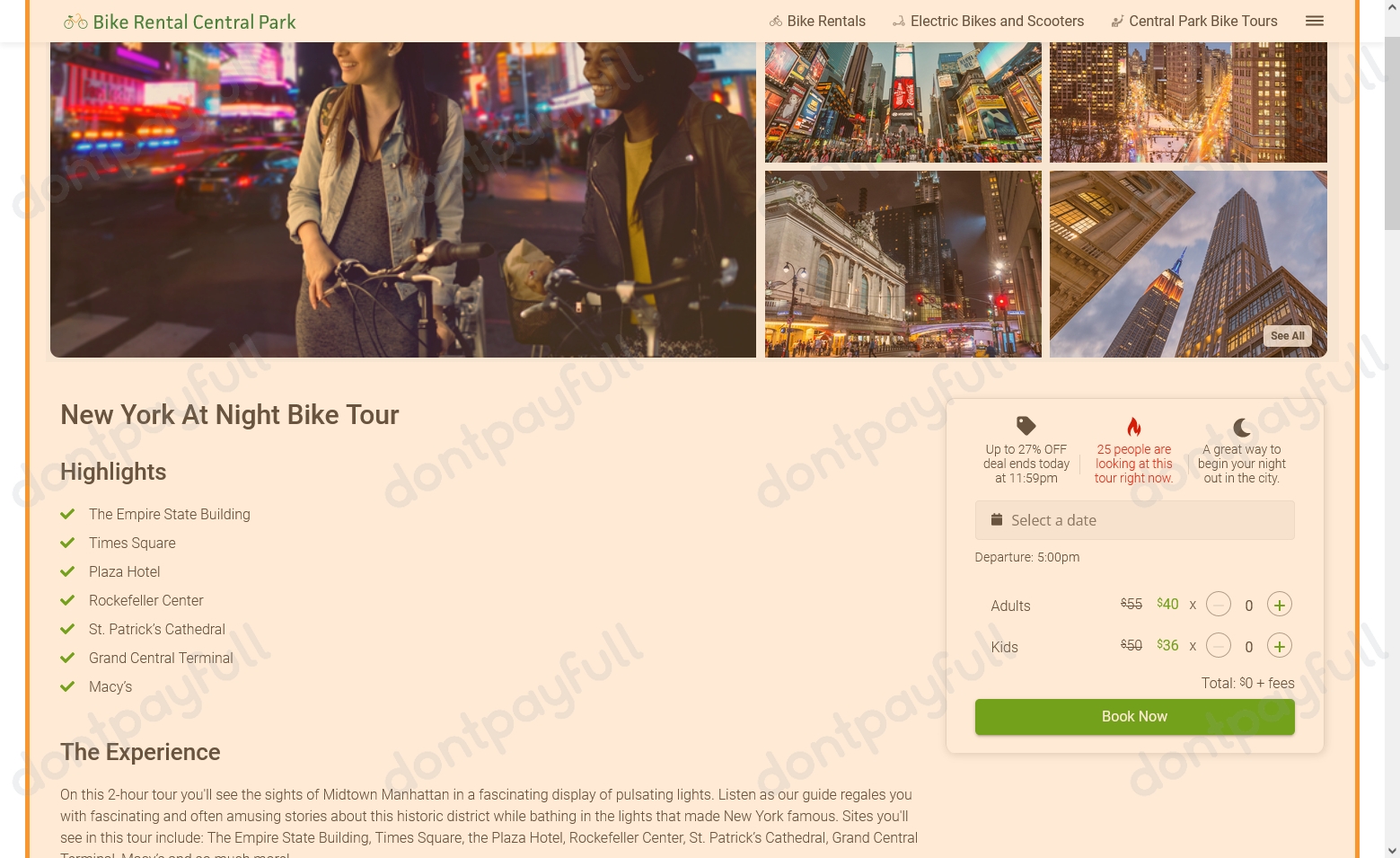View the Times Square billboards thumbnail
The height and width of the screenshot is (858, 1400).
(903, 102)
